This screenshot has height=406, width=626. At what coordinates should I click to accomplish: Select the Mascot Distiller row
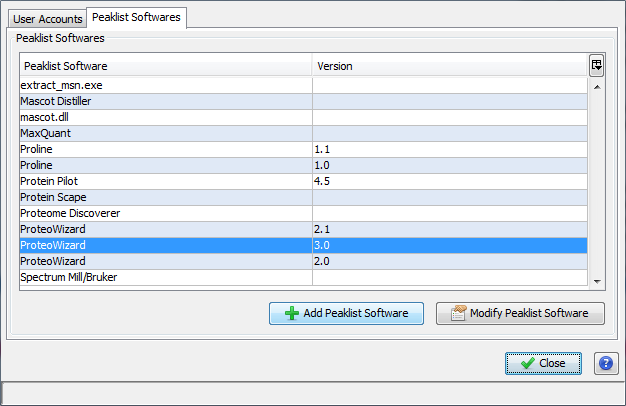point(303,101)
